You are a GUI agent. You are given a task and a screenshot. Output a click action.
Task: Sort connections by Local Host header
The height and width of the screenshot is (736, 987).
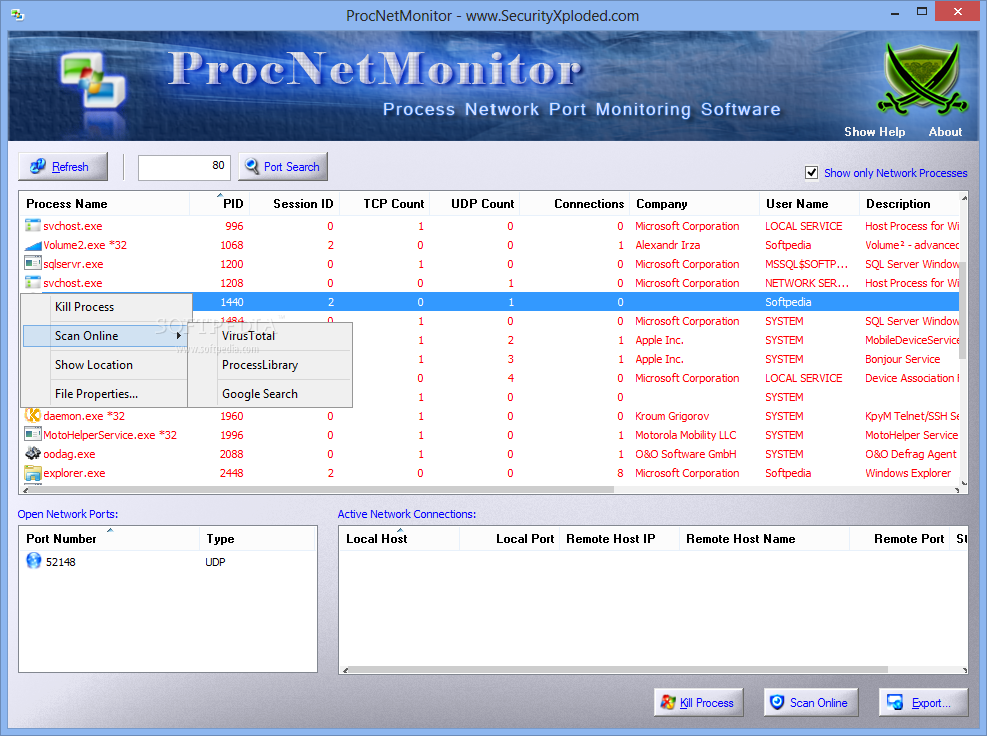coord(400,538)
